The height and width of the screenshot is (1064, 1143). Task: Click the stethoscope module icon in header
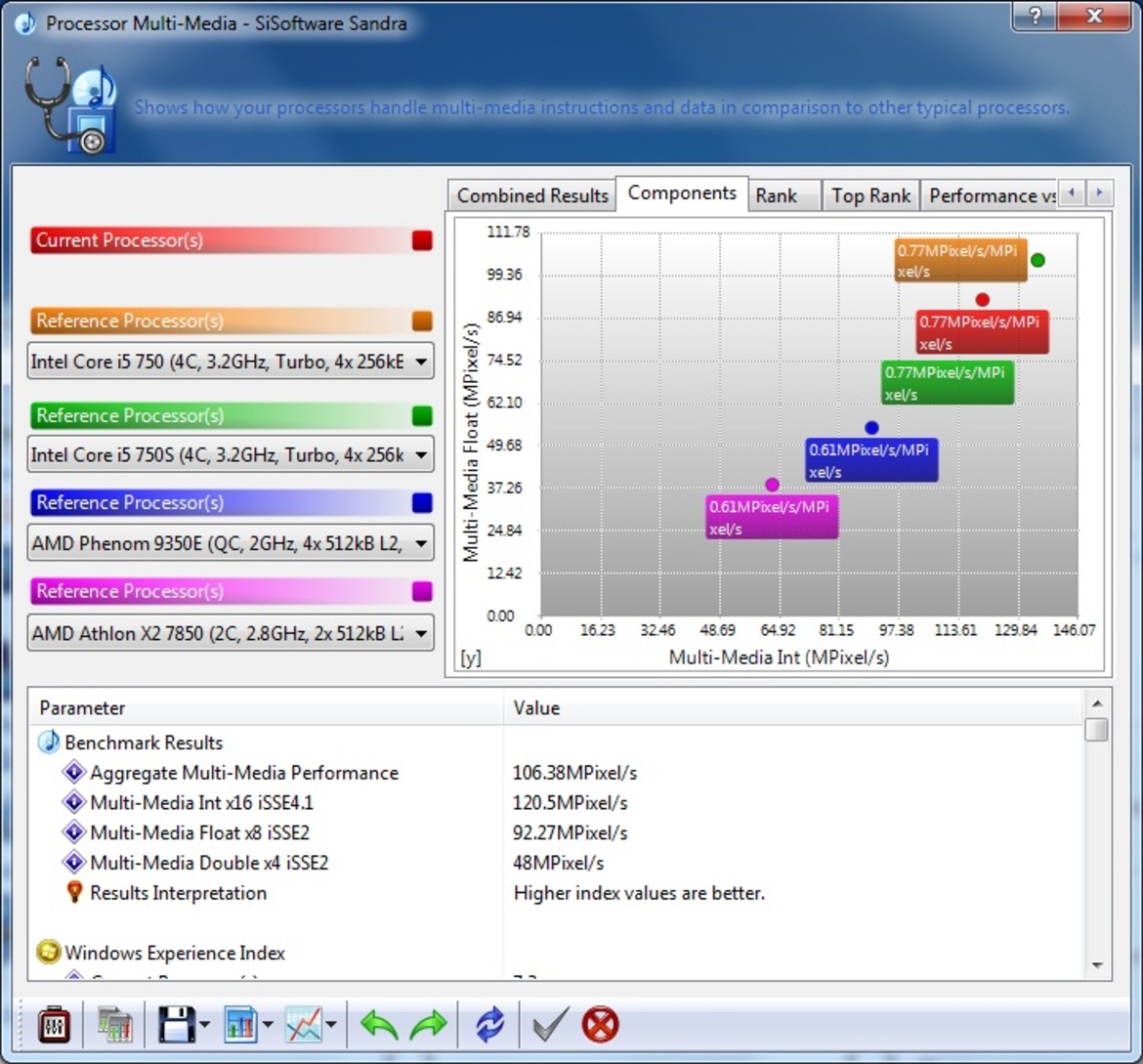69,106
